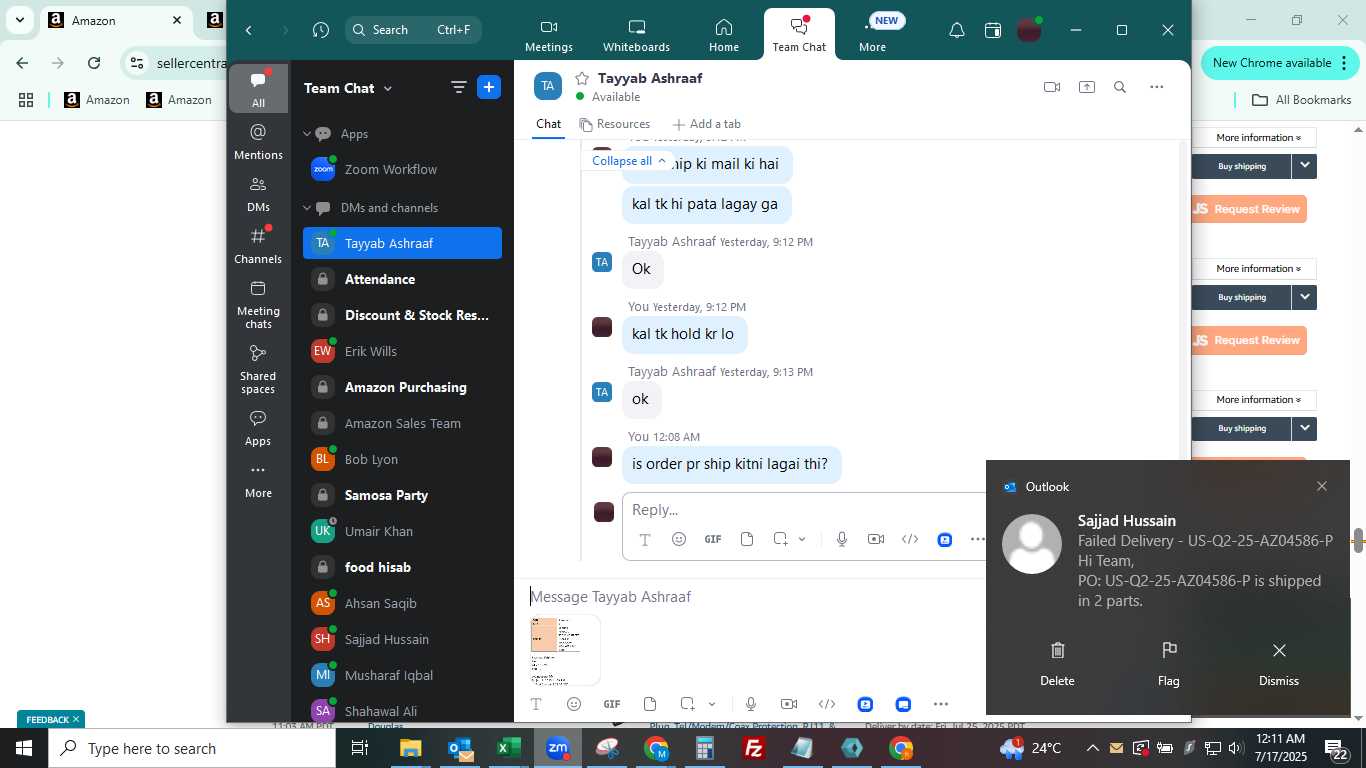Open chat with Ahsan Saqib
Viewport: 1366px width, 768px height.
coord(402,603)
